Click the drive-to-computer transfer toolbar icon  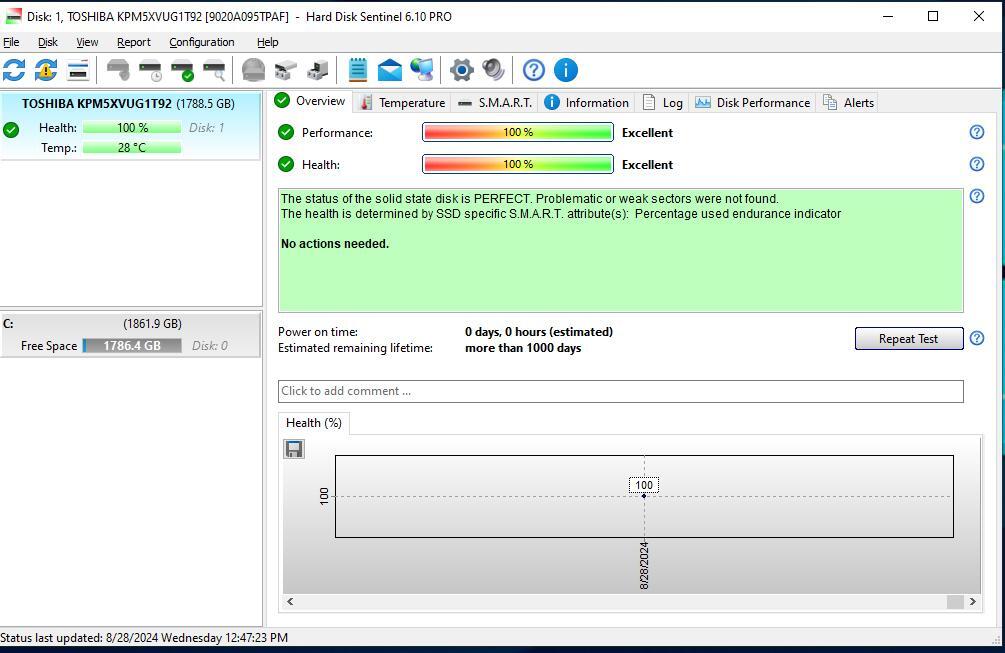pyautogui.click(x=317, y=70)
